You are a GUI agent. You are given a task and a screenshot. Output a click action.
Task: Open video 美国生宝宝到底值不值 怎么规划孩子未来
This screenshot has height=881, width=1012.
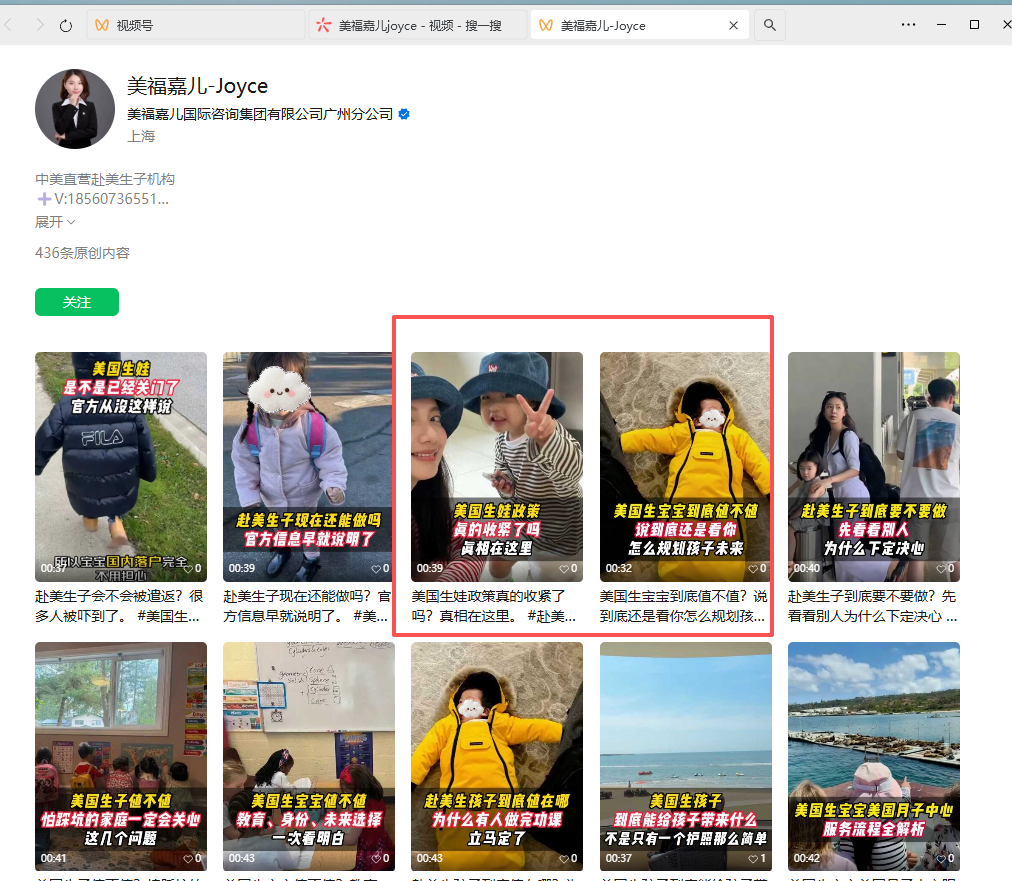tap(685, 467)
